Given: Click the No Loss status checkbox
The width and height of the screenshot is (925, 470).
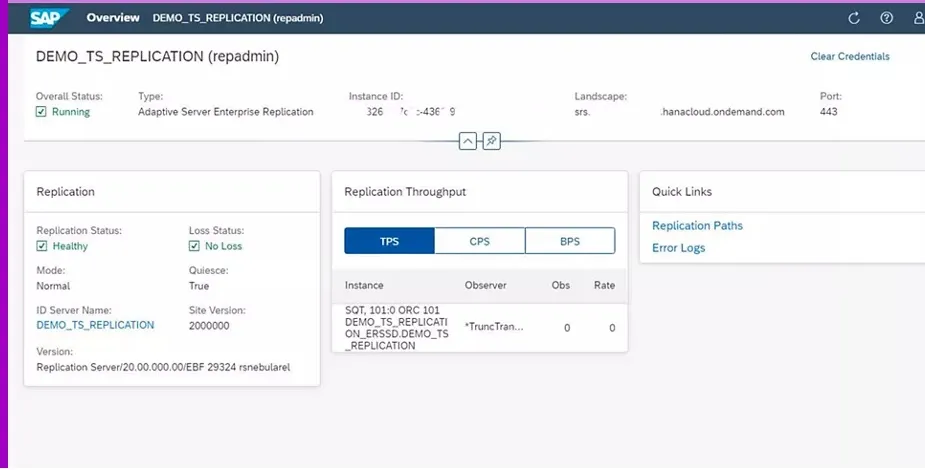Looking at the screenshot, I should 195,246.
